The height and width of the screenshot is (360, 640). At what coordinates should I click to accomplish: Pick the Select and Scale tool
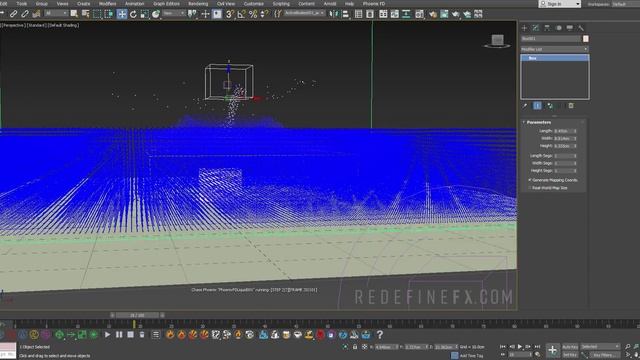click(x=144, y=14)
